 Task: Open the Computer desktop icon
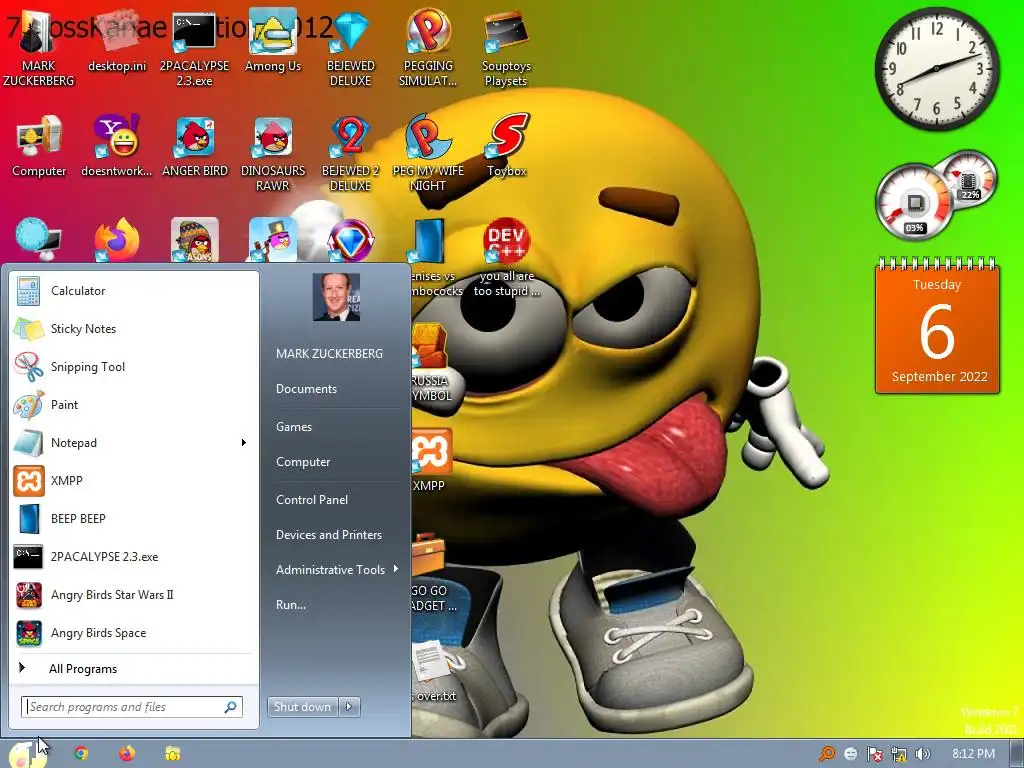pos(39,147)
